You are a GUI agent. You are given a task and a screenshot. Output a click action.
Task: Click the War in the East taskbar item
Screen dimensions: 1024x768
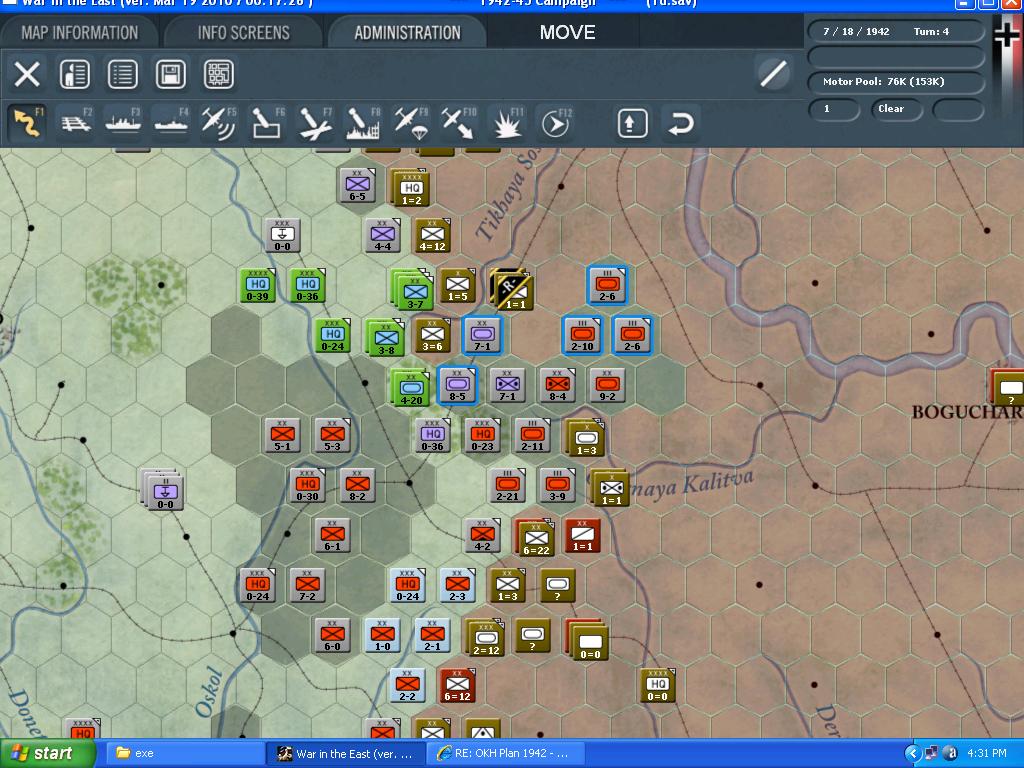[x=346, y=754]
